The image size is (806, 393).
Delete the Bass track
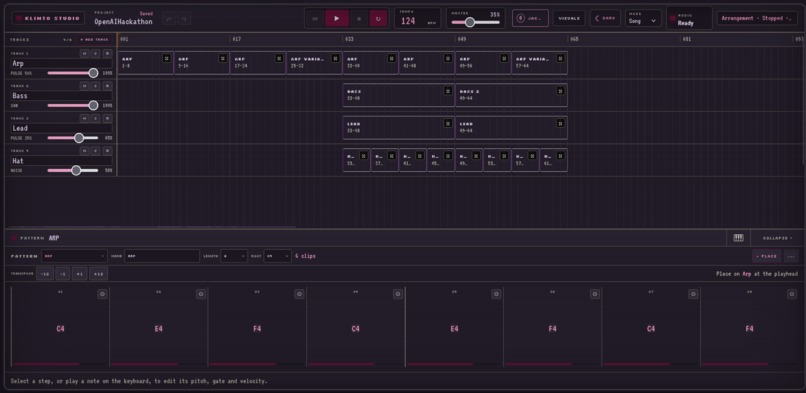click(x=107, y=86)
